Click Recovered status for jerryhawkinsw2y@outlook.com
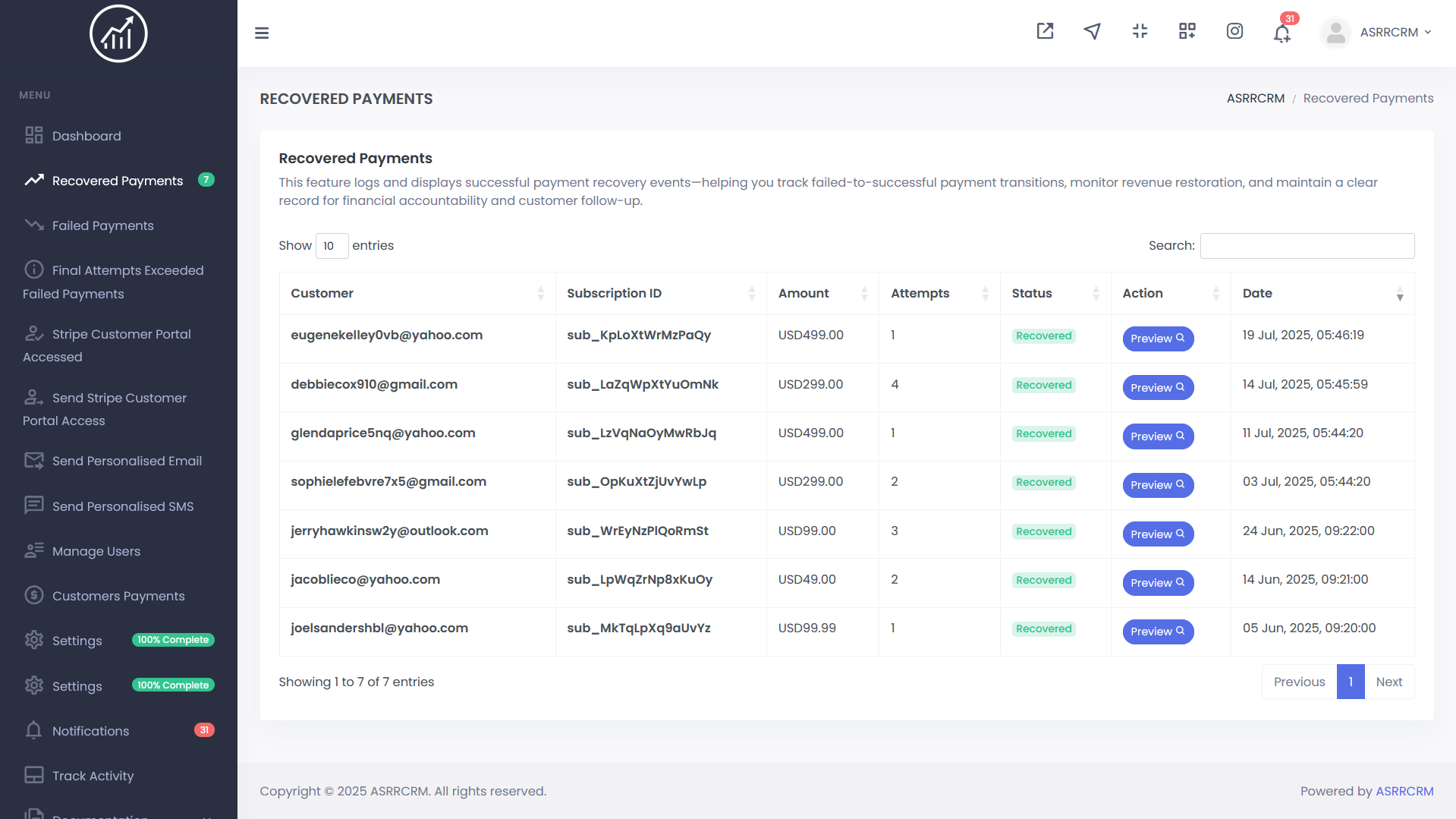 point(1043,531)
